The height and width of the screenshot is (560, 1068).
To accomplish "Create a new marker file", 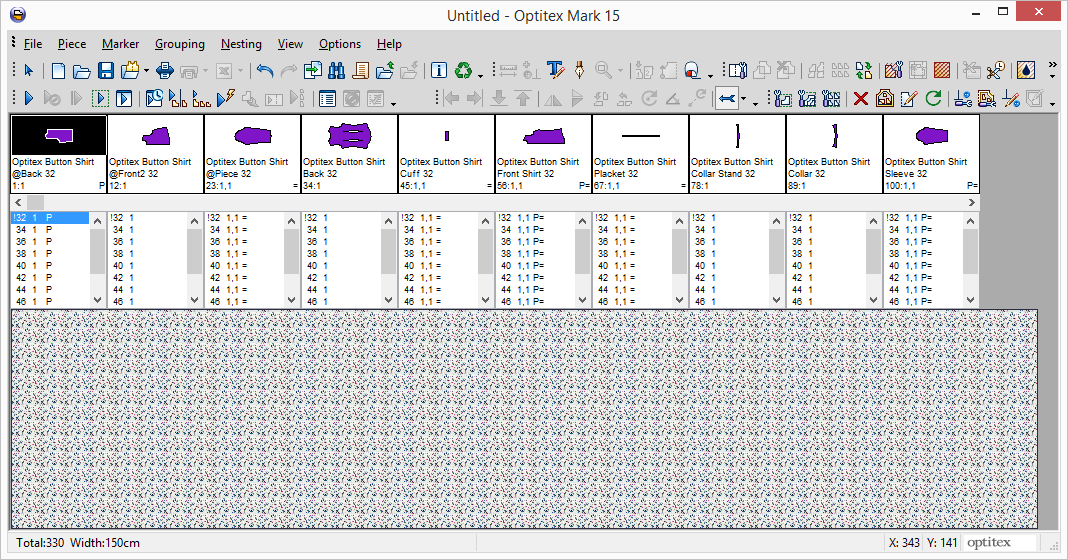I will (59, 71).
